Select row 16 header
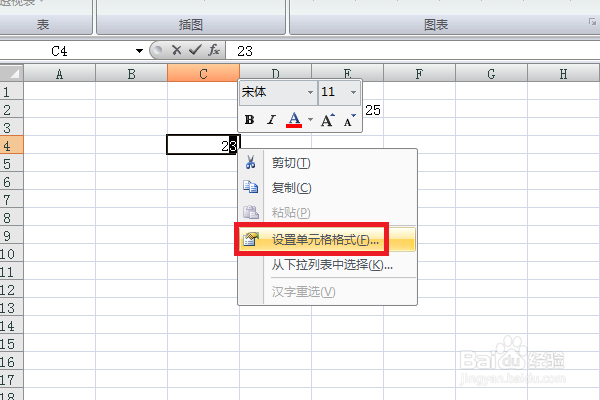 click(11, 362)
